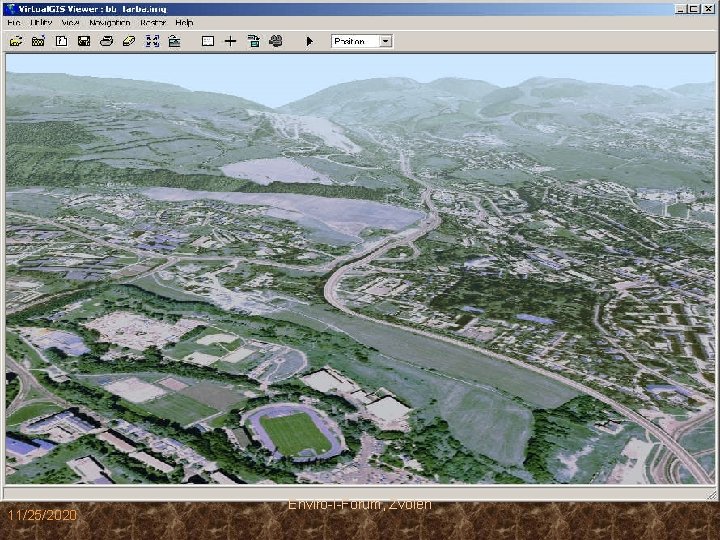Click the movie camera icon
The height and width of the screenshot is (540, 720).
coord(276,42)
